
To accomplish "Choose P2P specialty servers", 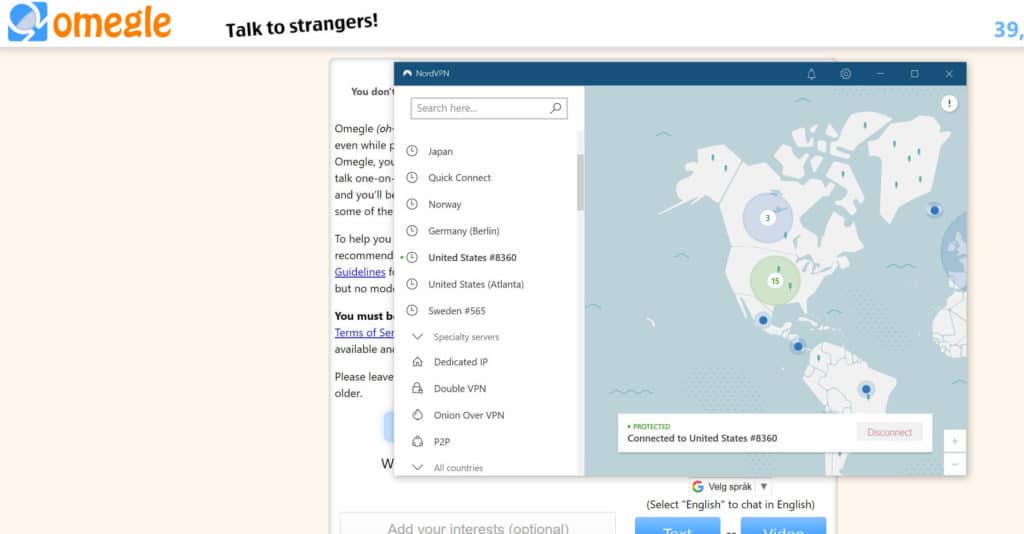I will pyautogui.click(x=441, y=442).
